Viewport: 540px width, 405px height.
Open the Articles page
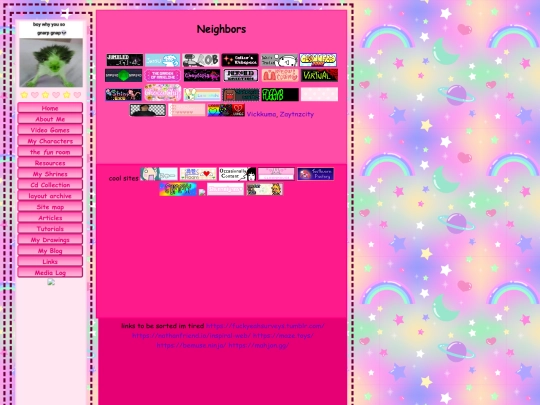pyautogui.click(x=50, y=218)
